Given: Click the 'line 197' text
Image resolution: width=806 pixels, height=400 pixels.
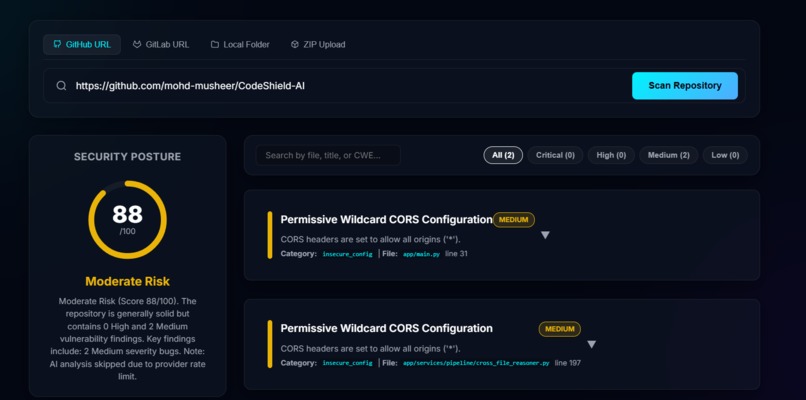Looking at the screenshot, I should pos(568,363).
